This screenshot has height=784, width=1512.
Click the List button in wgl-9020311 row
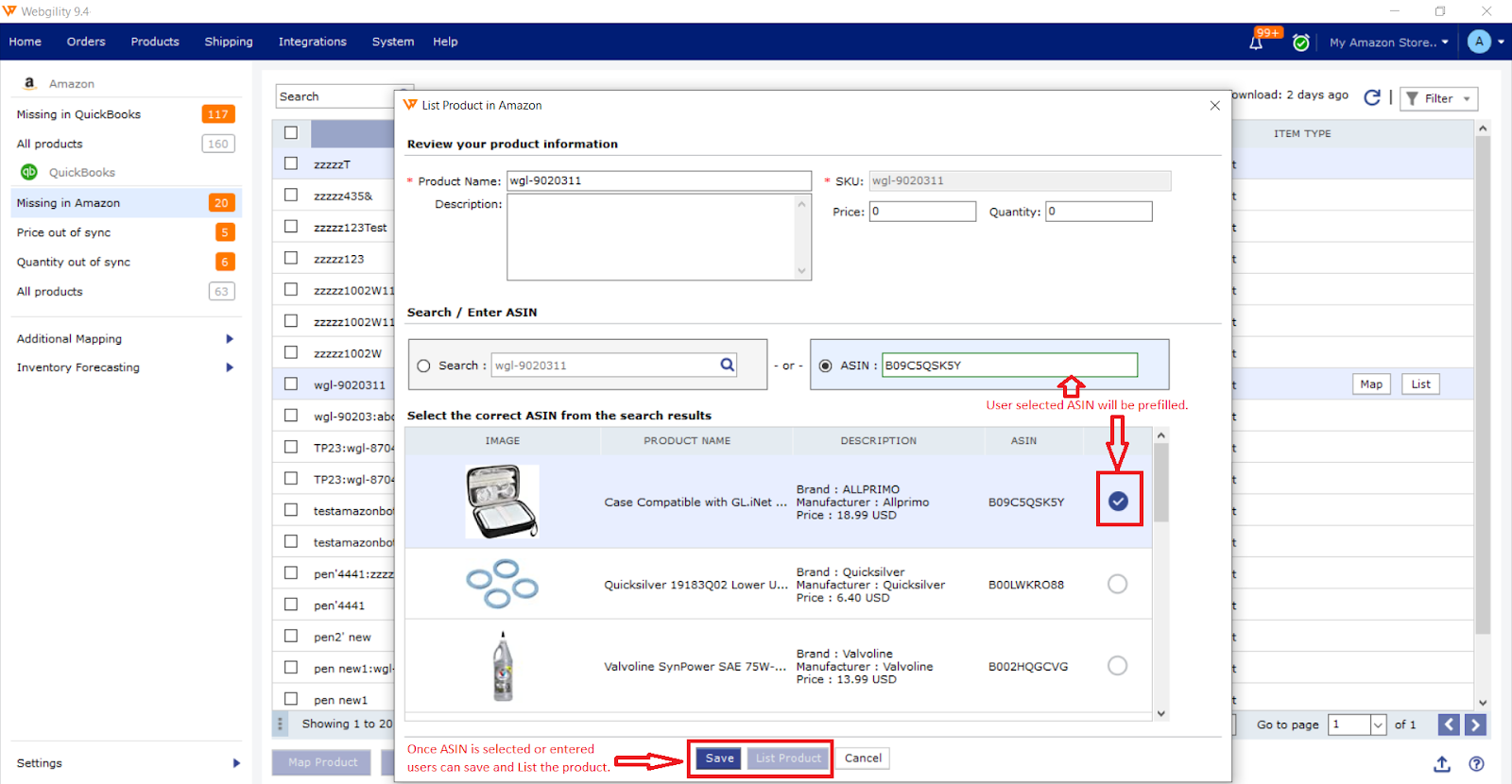coord(1420,384)
